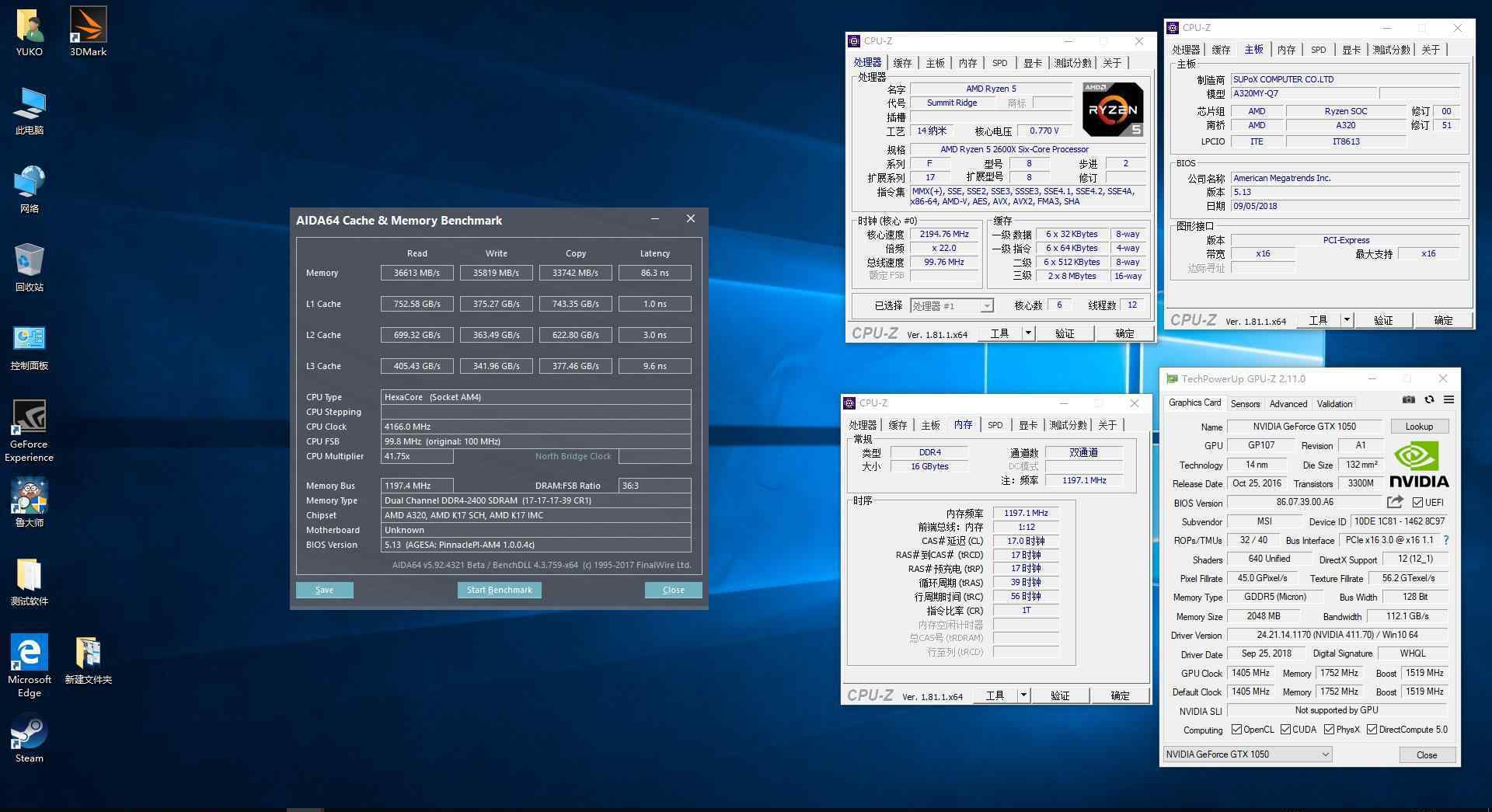Image resolution: width=1492 pixels, height=812 pixels.
Task: Click the 核心速度 2194.76 MHz value in CPU-Z
Action: click(x=944, y=234)
